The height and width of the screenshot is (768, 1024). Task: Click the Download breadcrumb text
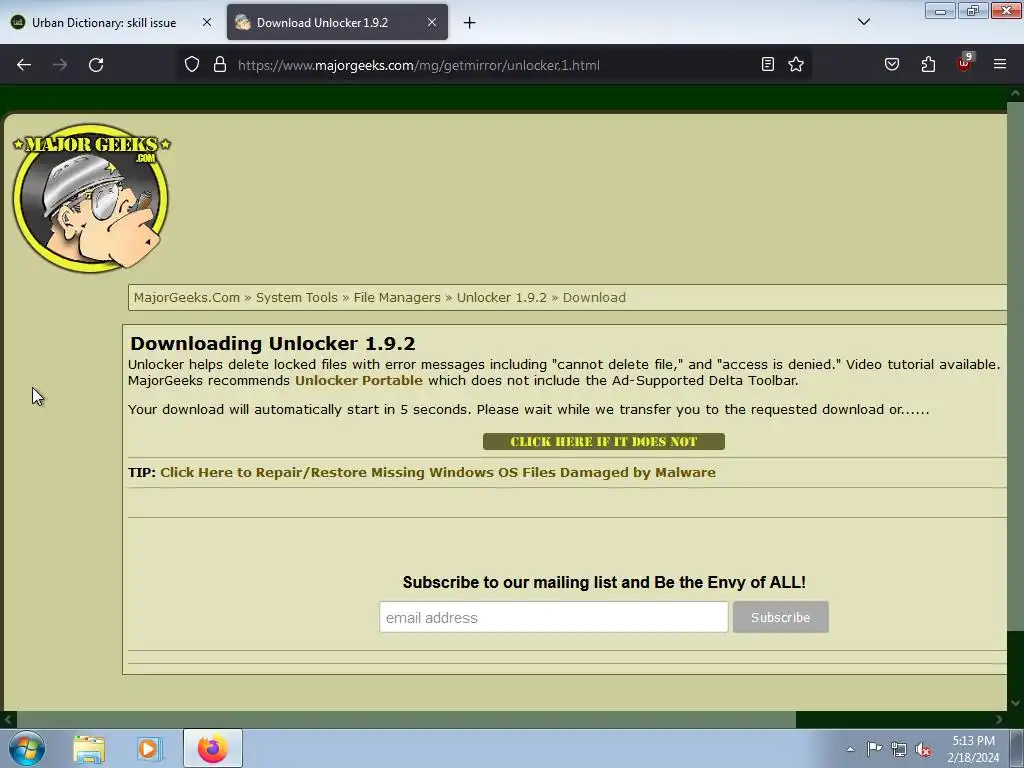point(594,298)
